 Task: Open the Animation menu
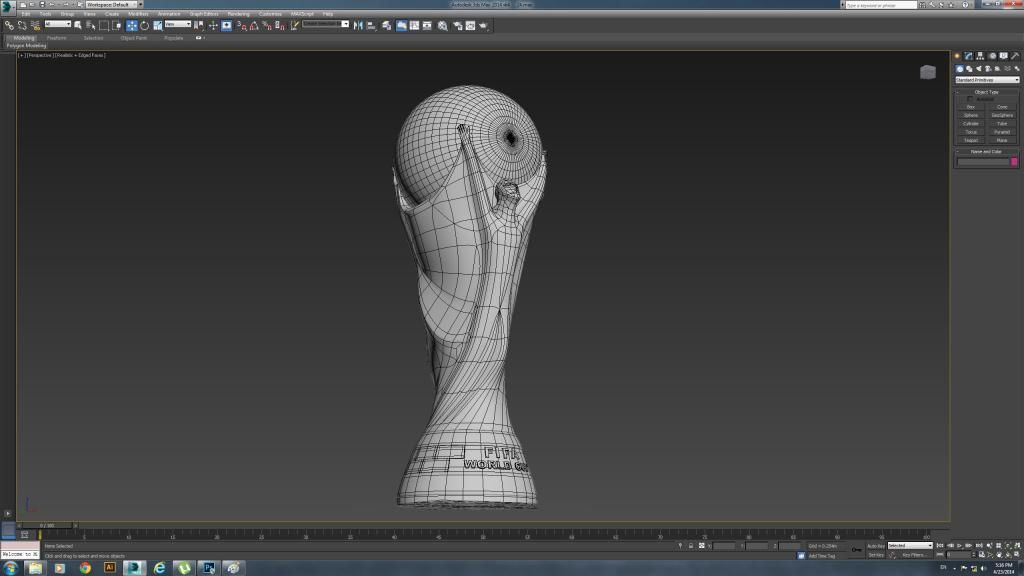[x=168, y=14]
